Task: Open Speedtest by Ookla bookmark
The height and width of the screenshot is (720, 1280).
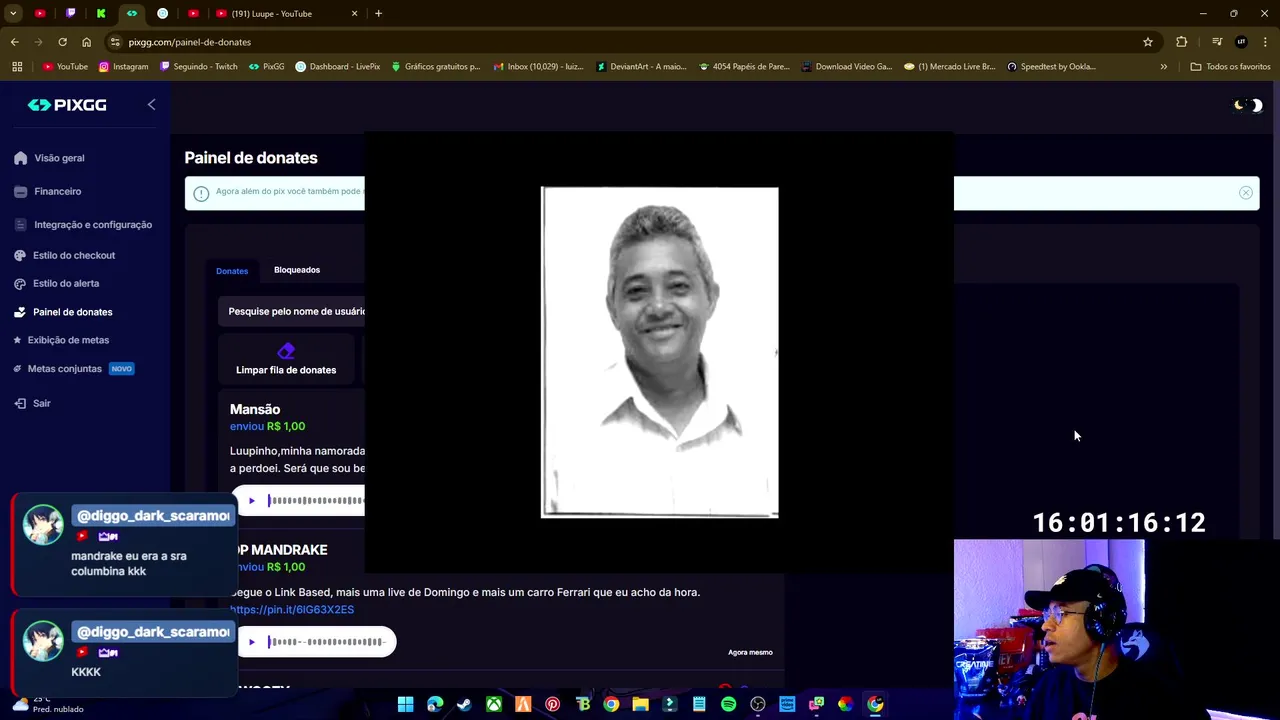Action: (1051, 67)
